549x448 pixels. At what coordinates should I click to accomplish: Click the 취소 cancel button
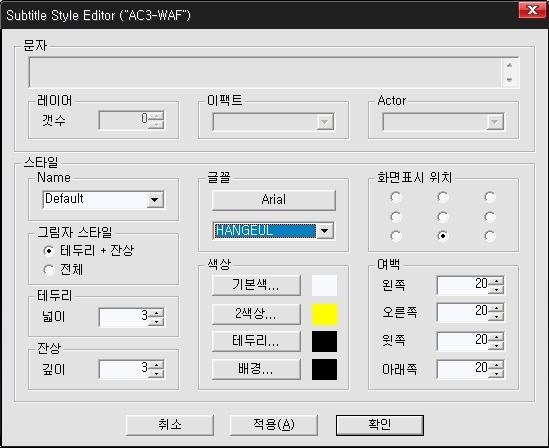169,425
